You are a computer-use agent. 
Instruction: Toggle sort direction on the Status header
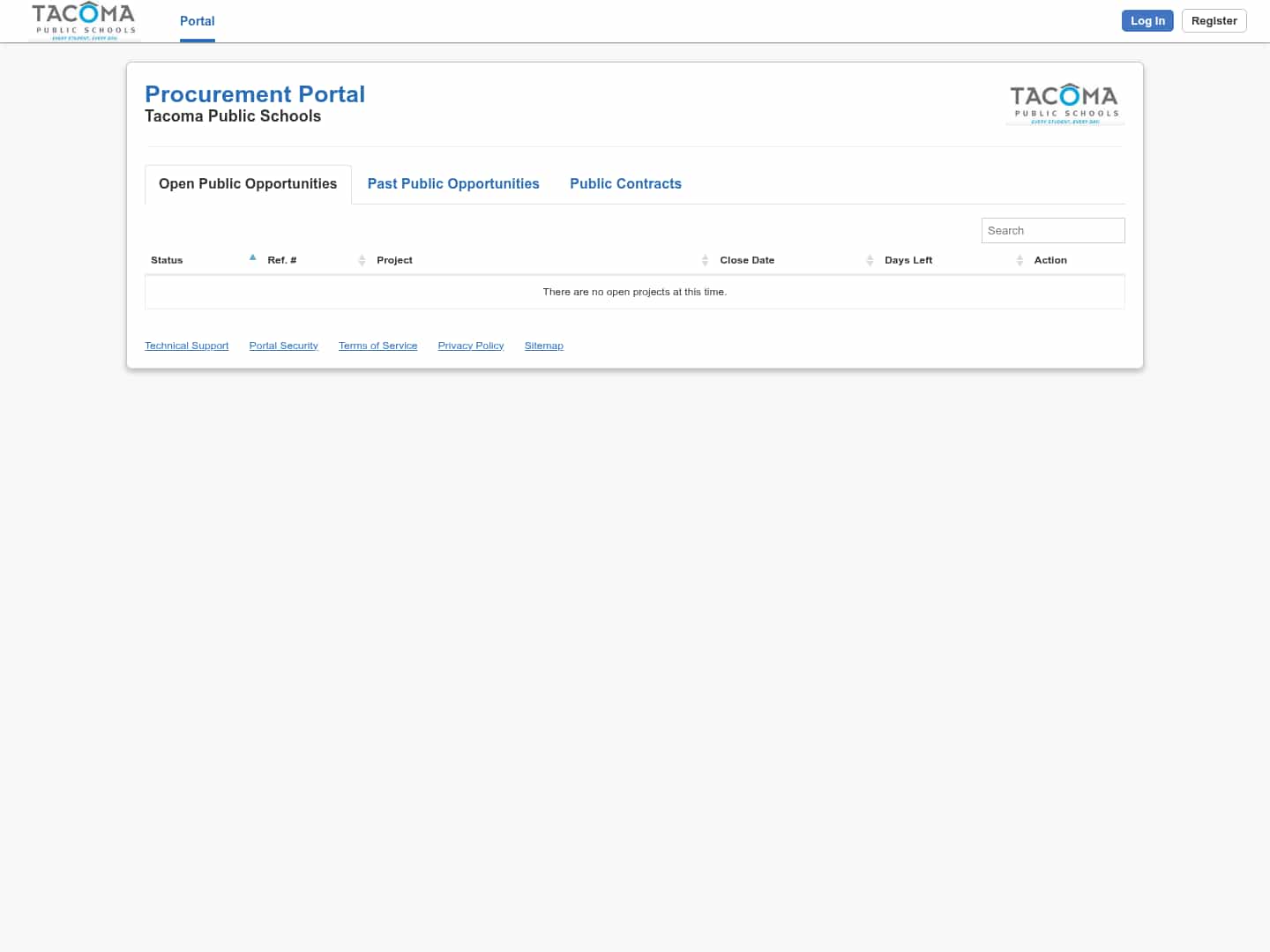[167, 260]
